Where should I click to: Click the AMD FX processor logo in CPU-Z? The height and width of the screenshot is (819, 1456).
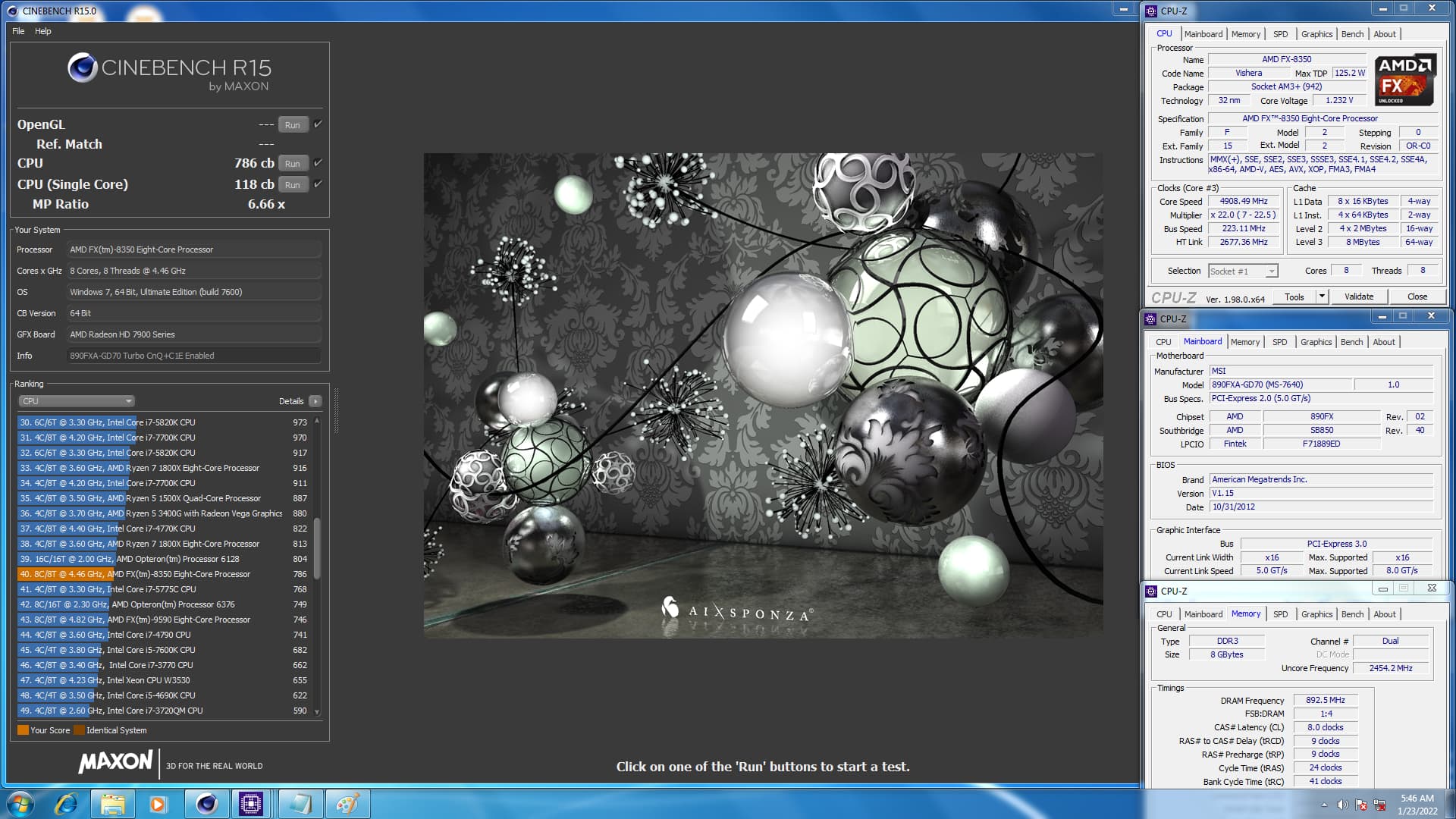point(1405,79)
